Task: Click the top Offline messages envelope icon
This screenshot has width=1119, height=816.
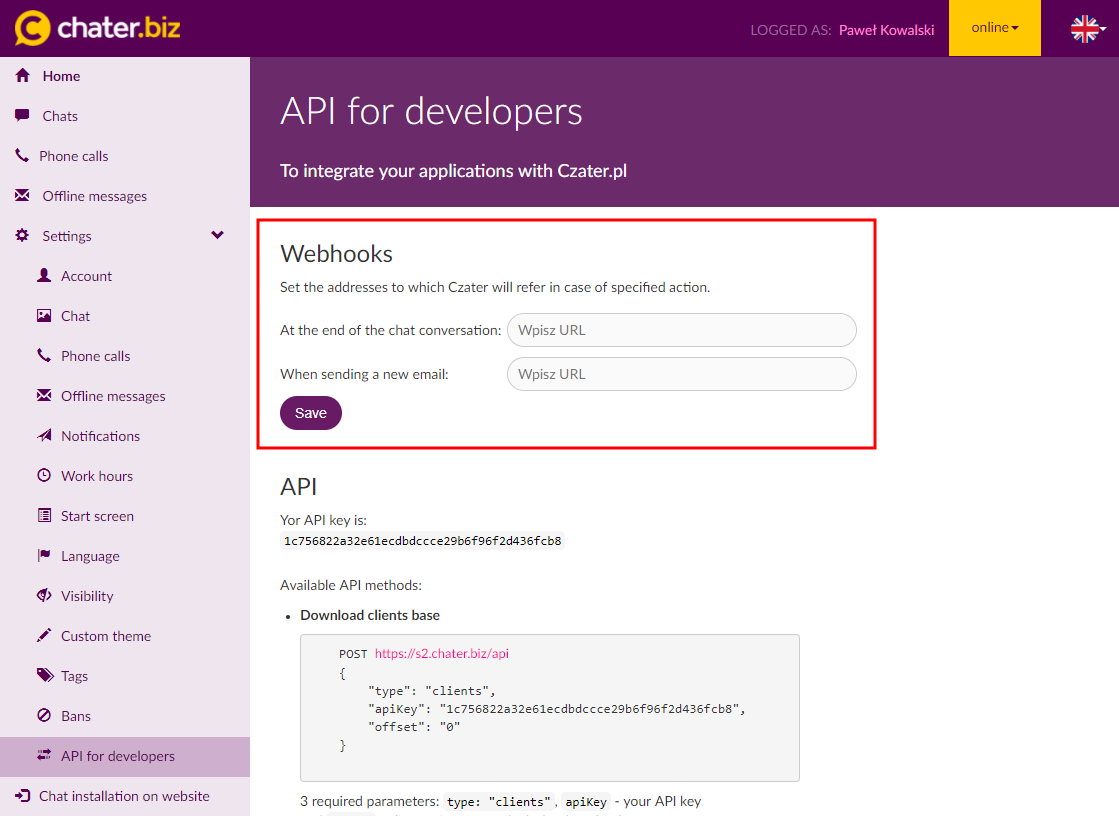Action: pos(23,195)
